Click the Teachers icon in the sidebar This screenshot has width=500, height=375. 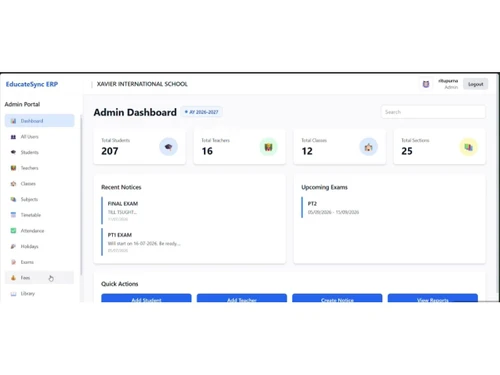tap(13, 168)
